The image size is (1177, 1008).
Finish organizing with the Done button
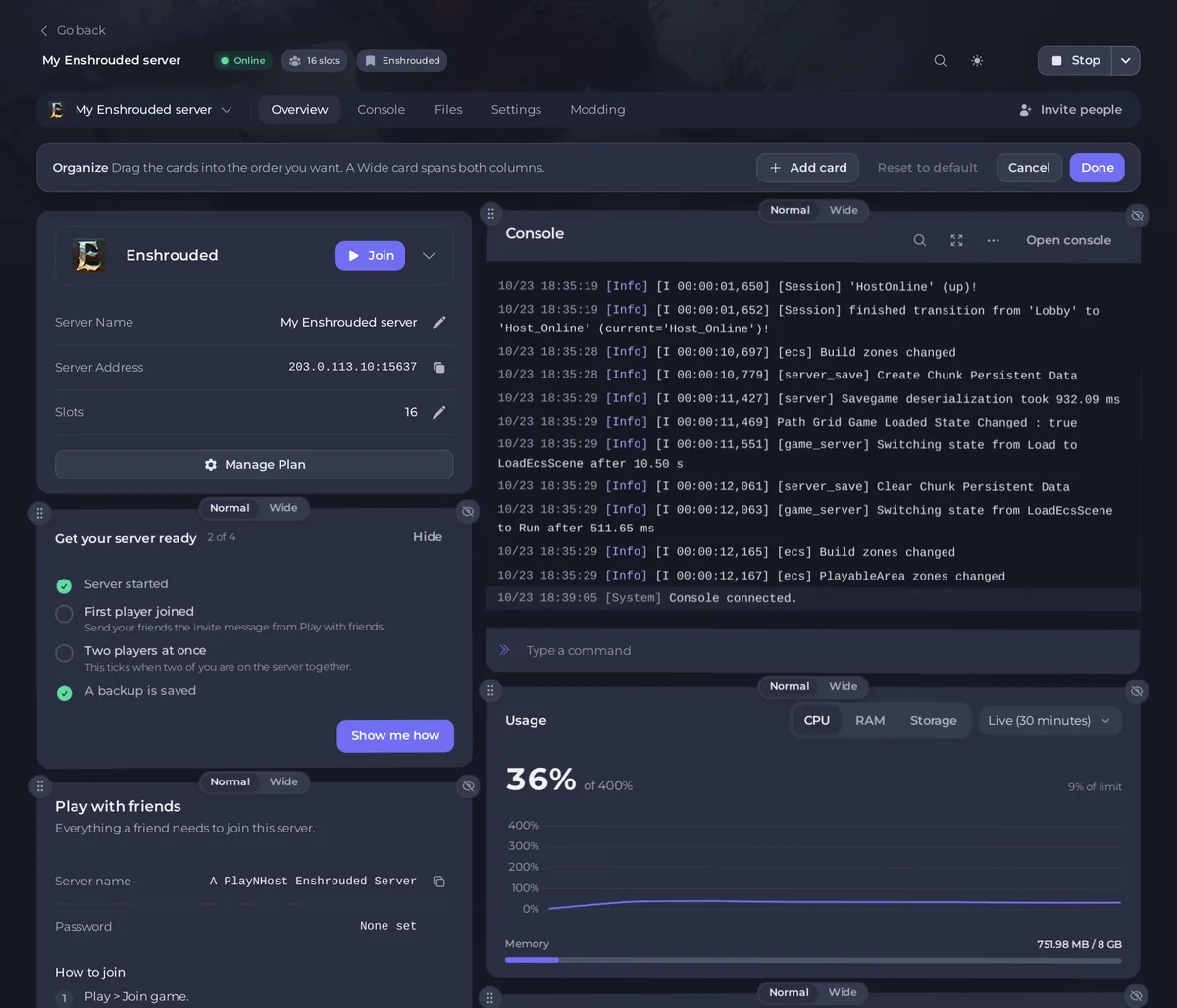coord(1098,168)
